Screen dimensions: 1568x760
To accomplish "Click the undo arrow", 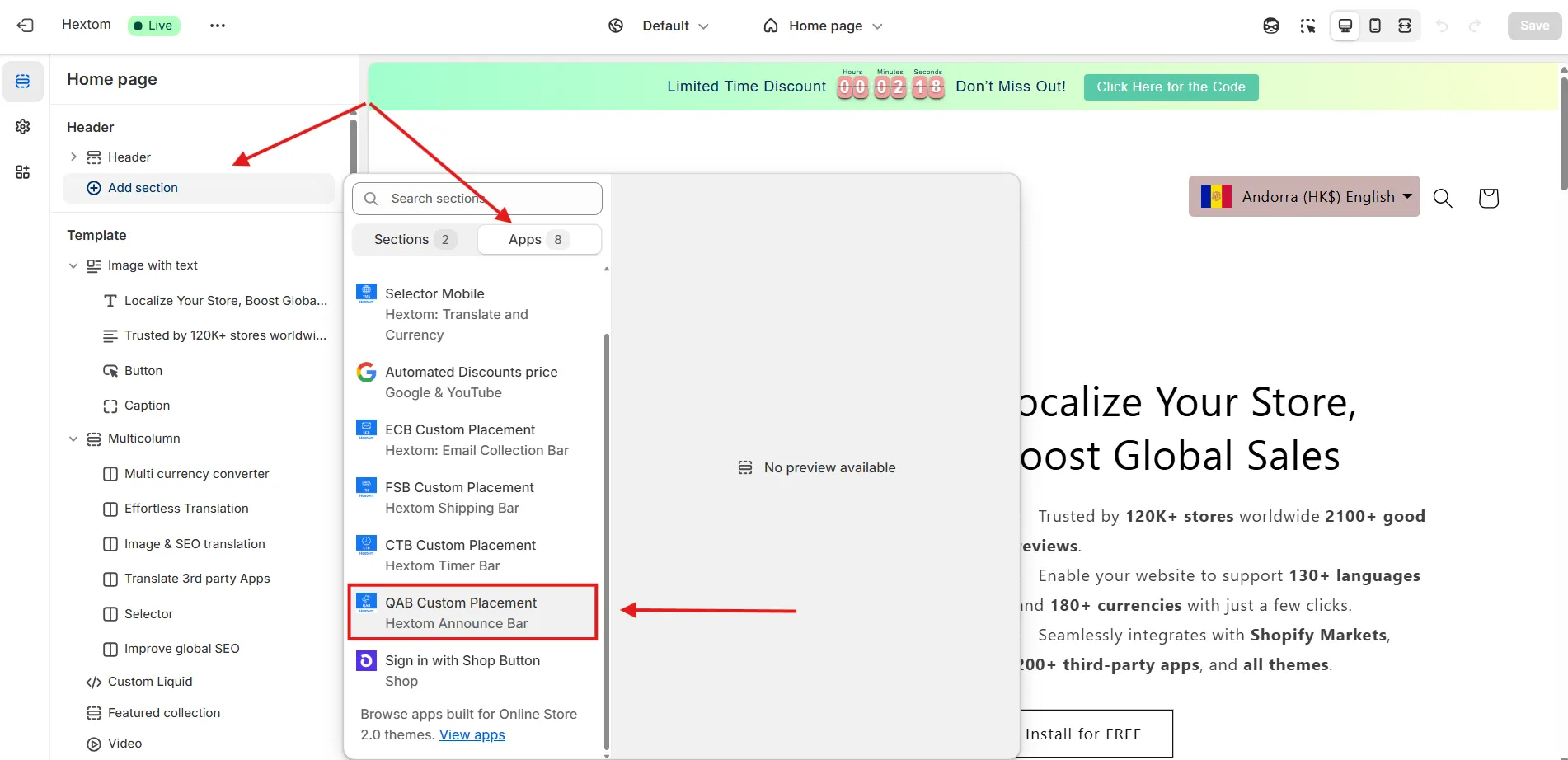I will coord(1442,26).
